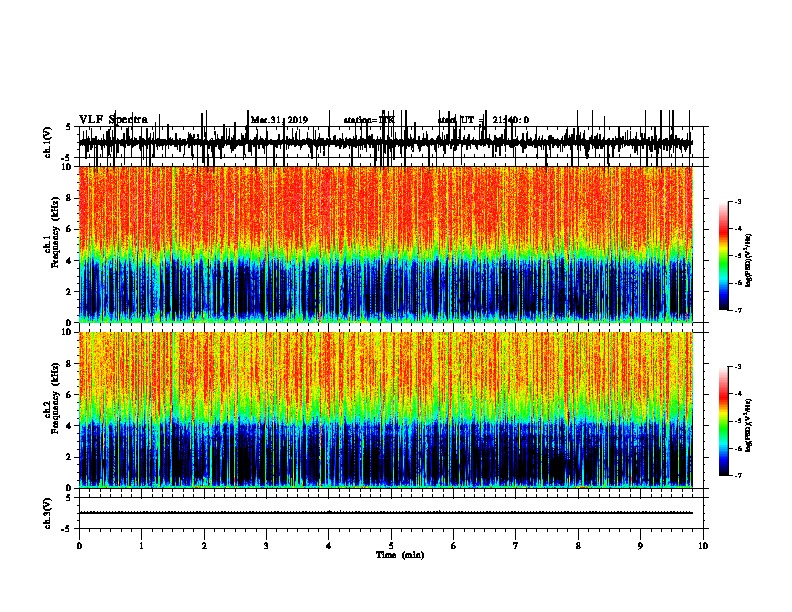This screenshot has width=792, height=612.
Task: Click the "5" tick on ch.1(V) axis
Action: pos(69,127)
